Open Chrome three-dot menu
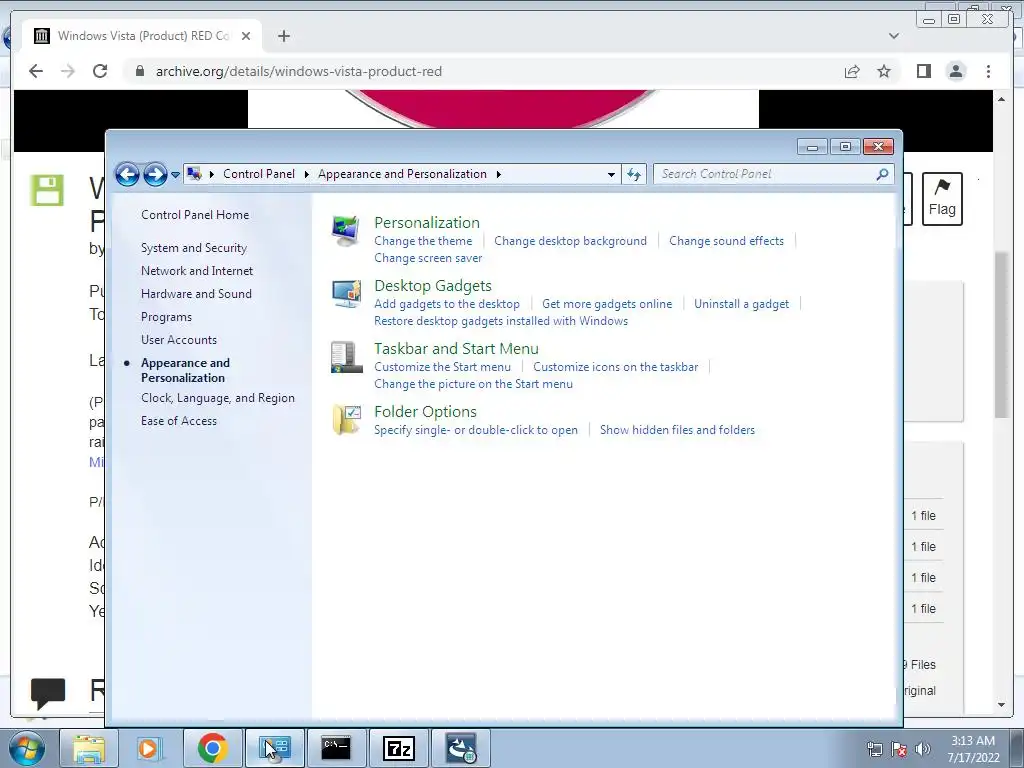The width and height of the screenshot is (1024, 768). coord(988,71)
